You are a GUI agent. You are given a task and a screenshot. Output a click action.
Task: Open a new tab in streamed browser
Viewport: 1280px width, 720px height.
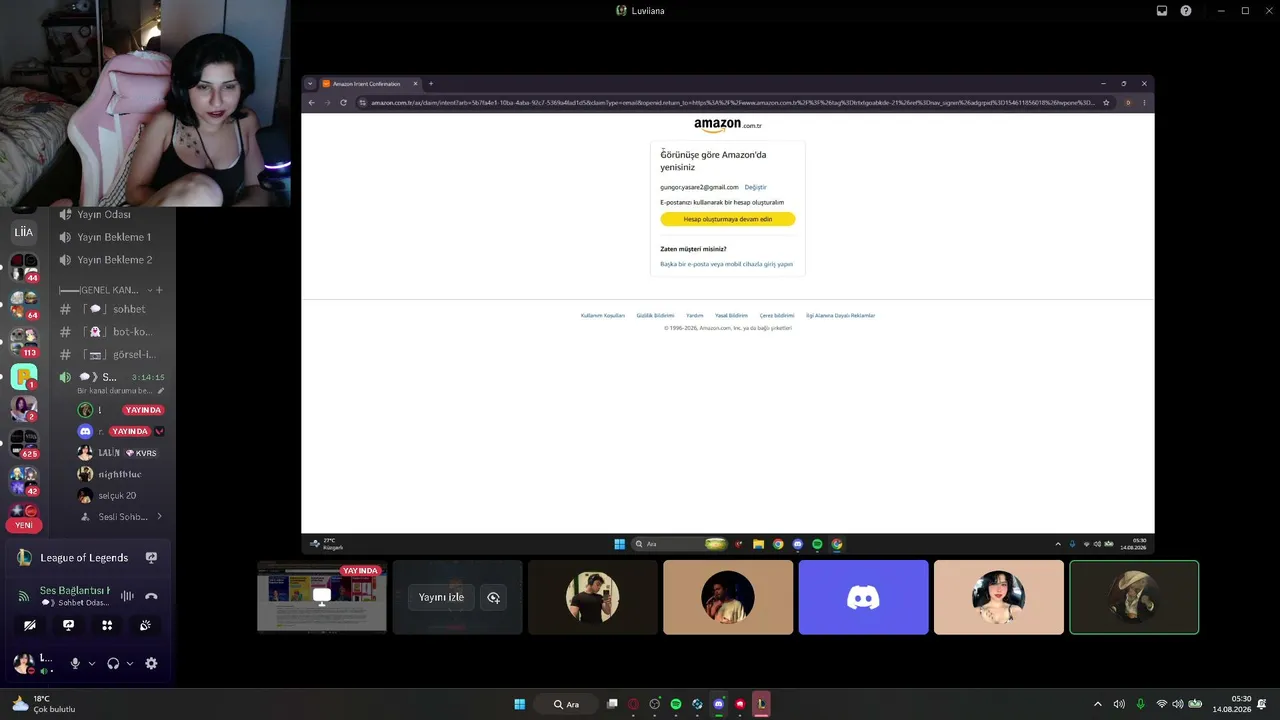(x=431, y=84)
